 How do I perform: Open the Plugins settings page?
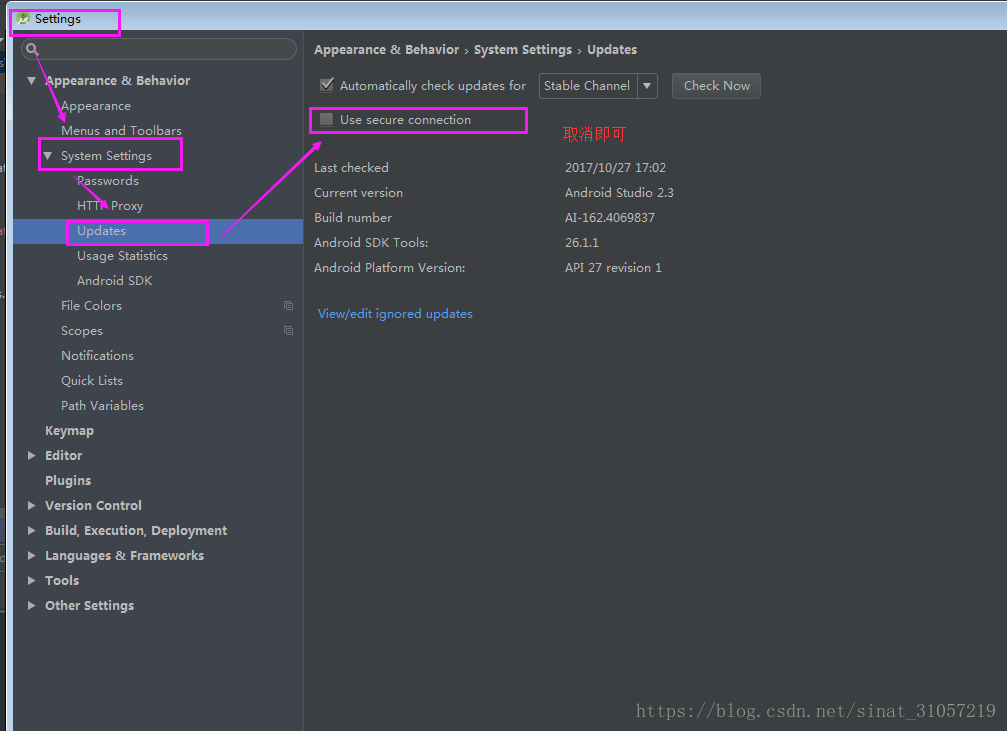pos(68,481)
